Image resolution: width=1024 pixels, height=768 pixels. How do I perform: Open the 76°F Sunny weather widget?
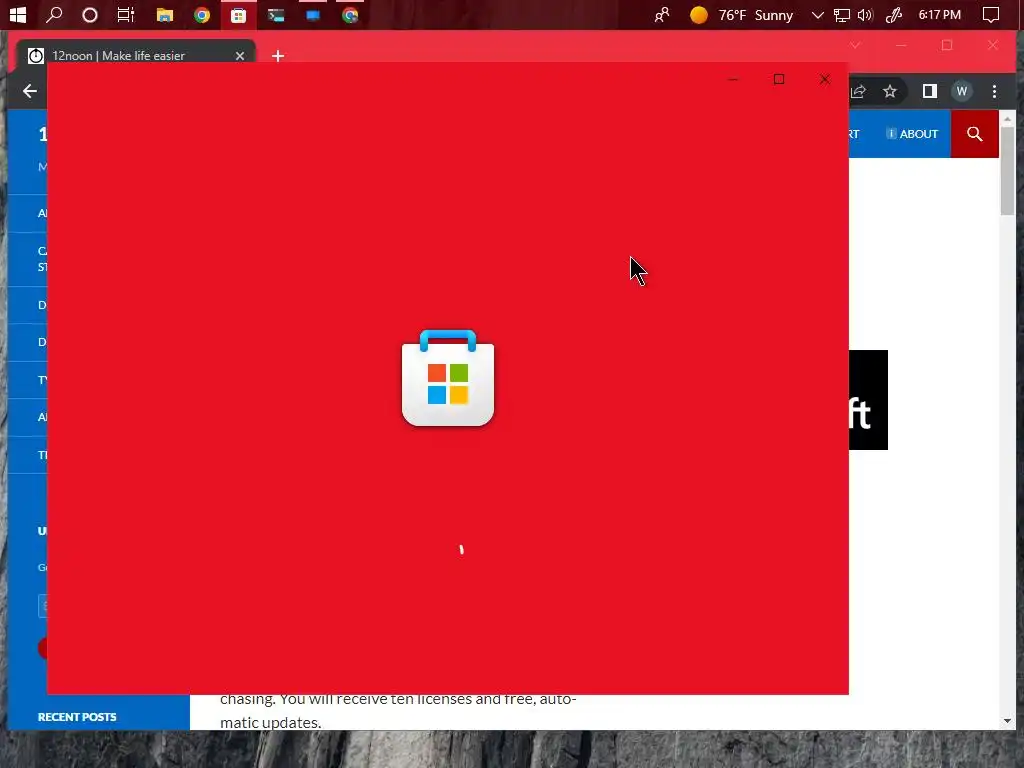click(742, 15)
